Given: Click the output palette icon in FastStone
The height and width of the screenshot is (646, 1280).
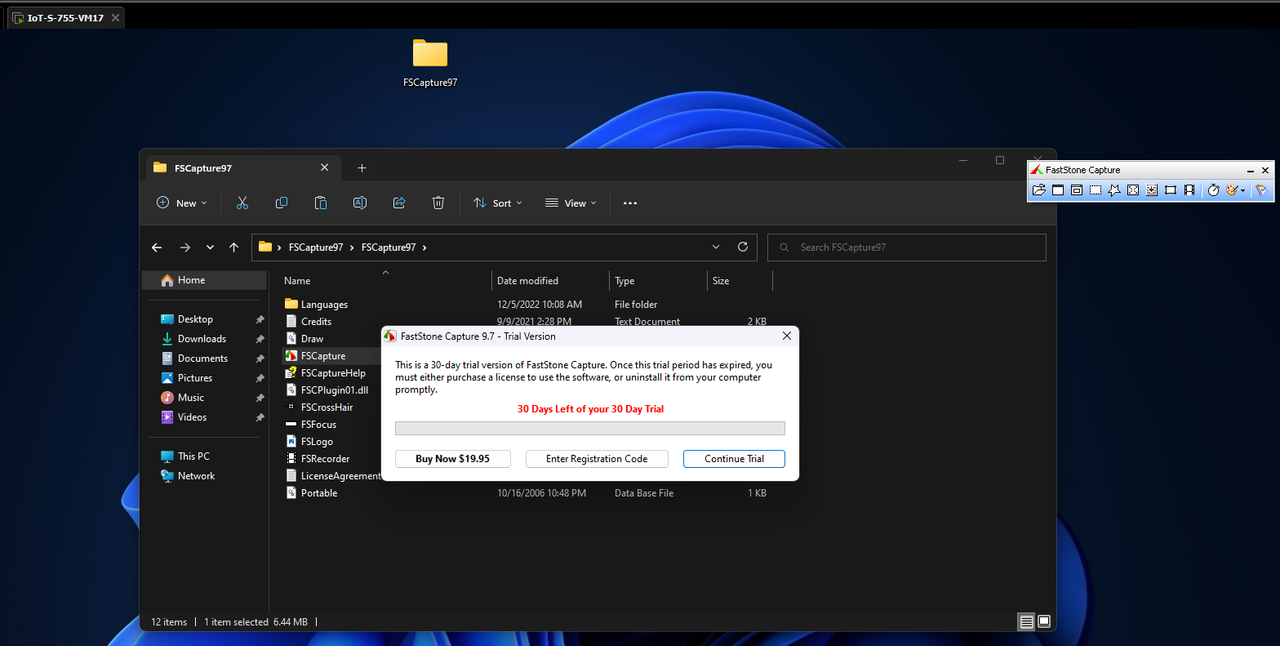Looking at the screenshot, I should coord(1233,190).
